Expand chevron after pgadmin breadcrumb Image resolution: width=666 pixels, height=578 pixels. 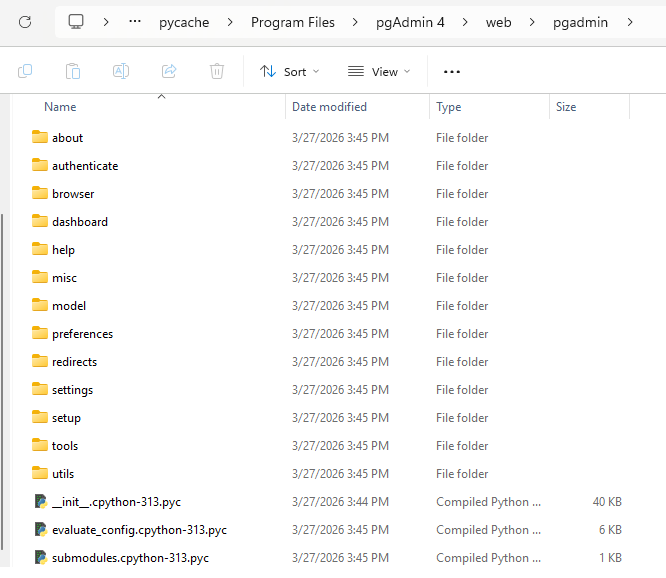pyautogui.click(x=630, y=22)
